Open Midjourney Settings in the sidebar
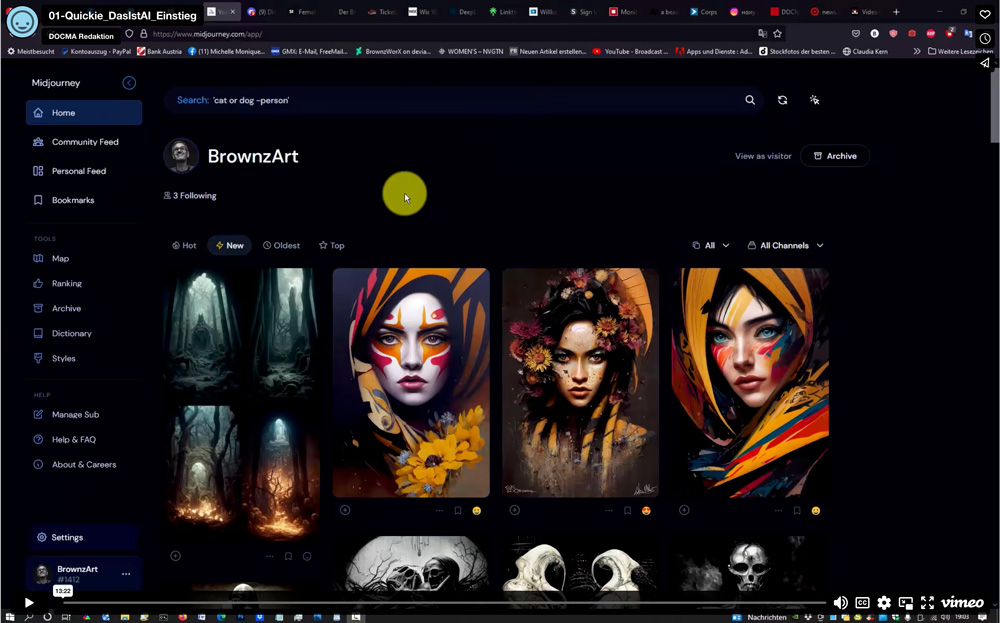 (84, 538)
